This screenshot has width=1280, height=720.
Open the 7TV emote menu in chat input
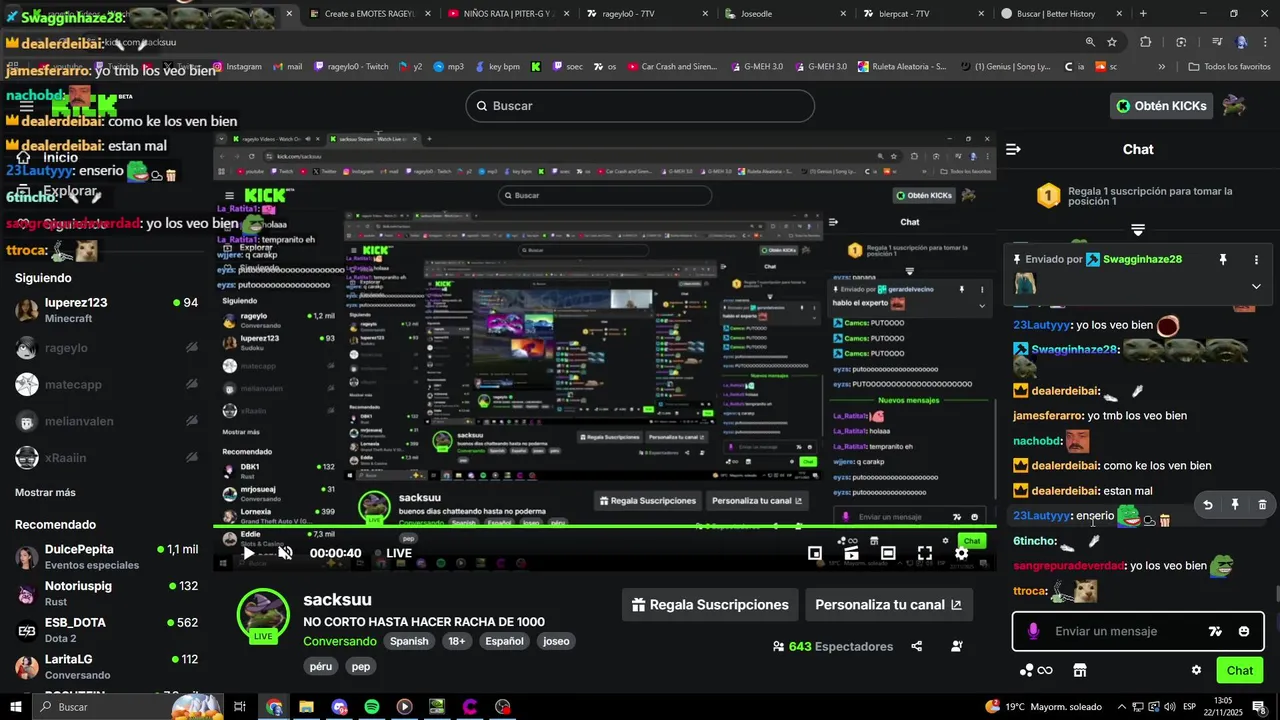[x=1215, y=631]
